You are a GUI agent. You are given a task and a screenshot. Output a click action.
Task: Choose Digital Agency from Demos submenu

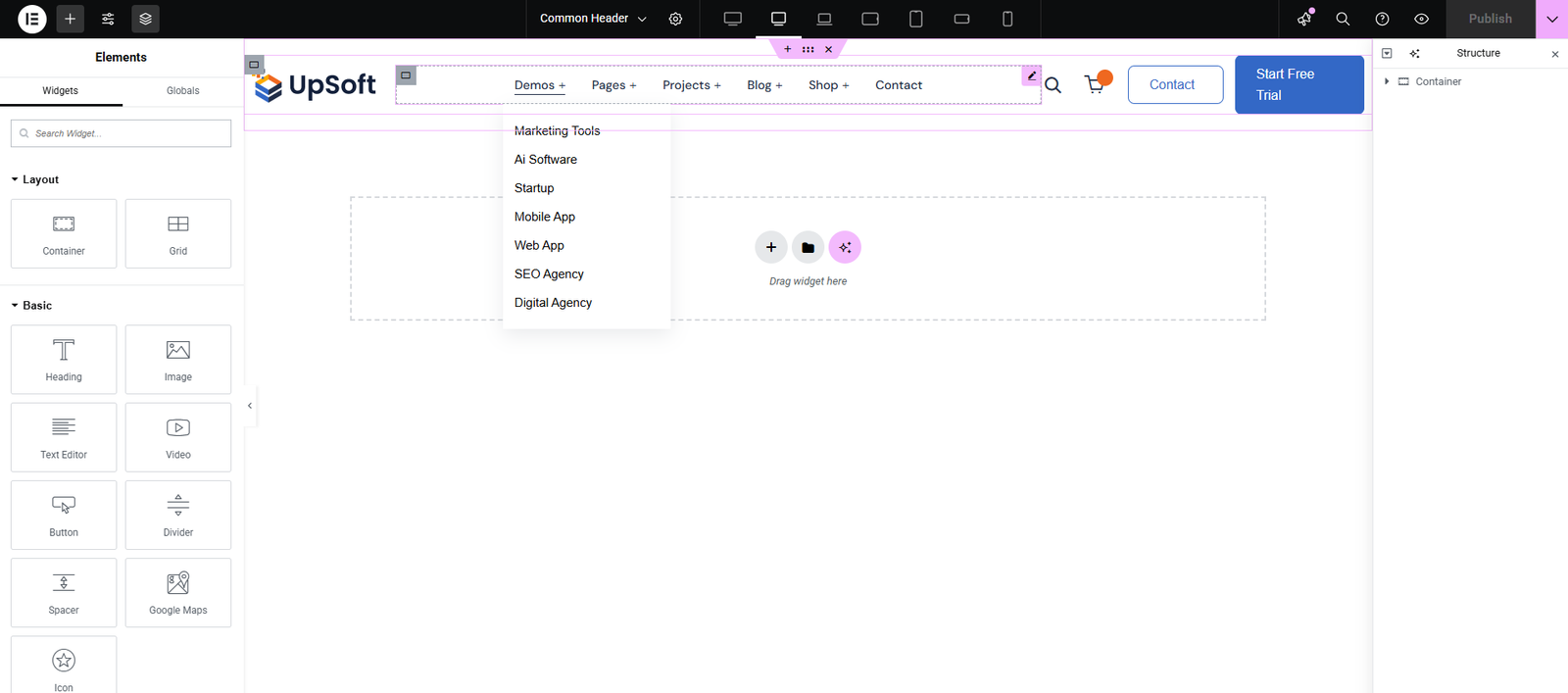[x=553, y=303]
